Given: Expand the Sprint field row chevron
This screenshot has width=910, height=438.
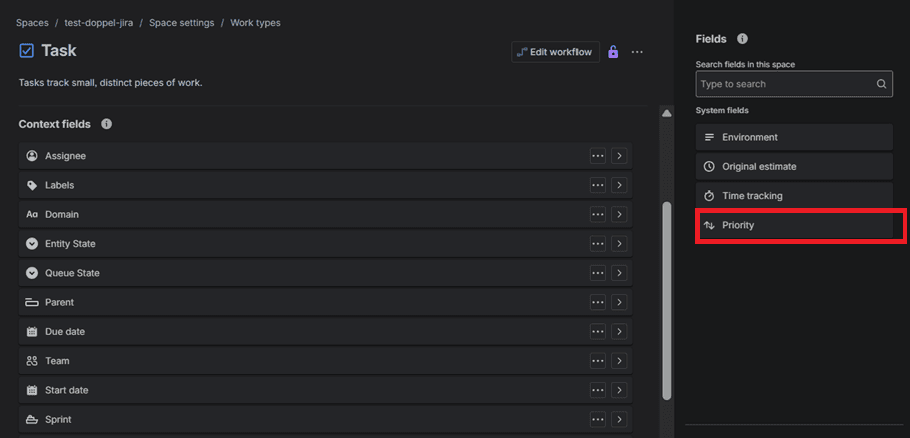Looking at the screenshot, I should pyautogui.click(x=619, y=419).
